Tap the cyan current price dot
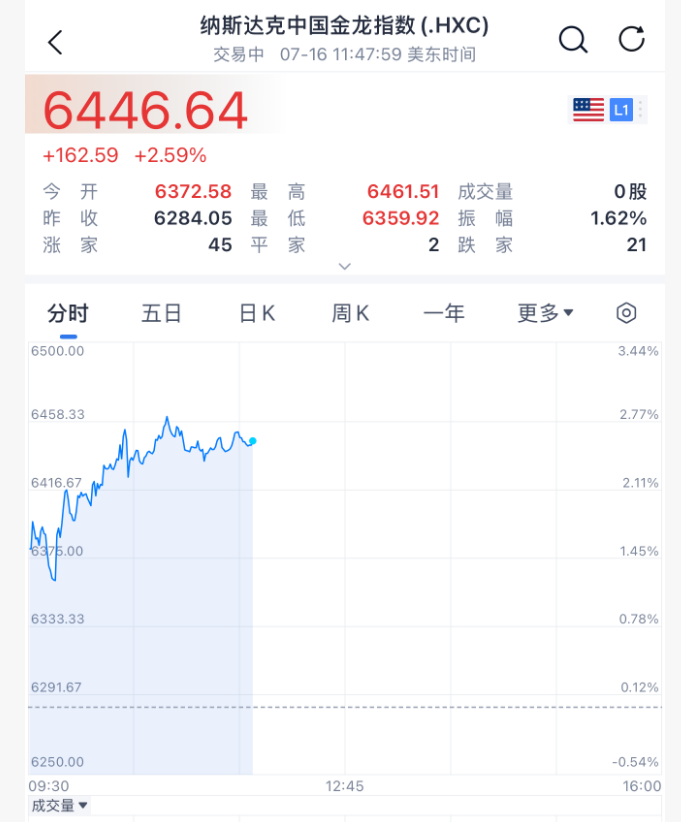Image resolution: width=681 pixels, height=822 pixels. [253, 441]
